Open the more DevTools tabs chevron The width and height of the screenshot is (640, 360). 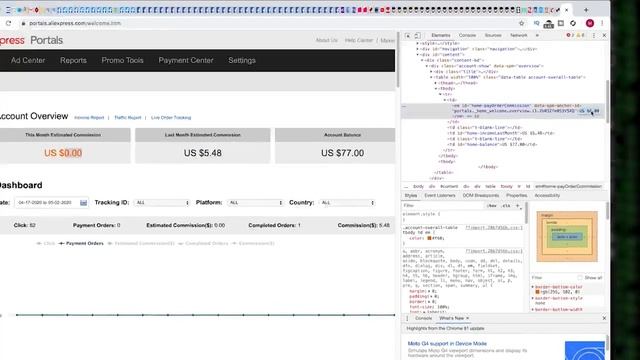click(537, 36)
